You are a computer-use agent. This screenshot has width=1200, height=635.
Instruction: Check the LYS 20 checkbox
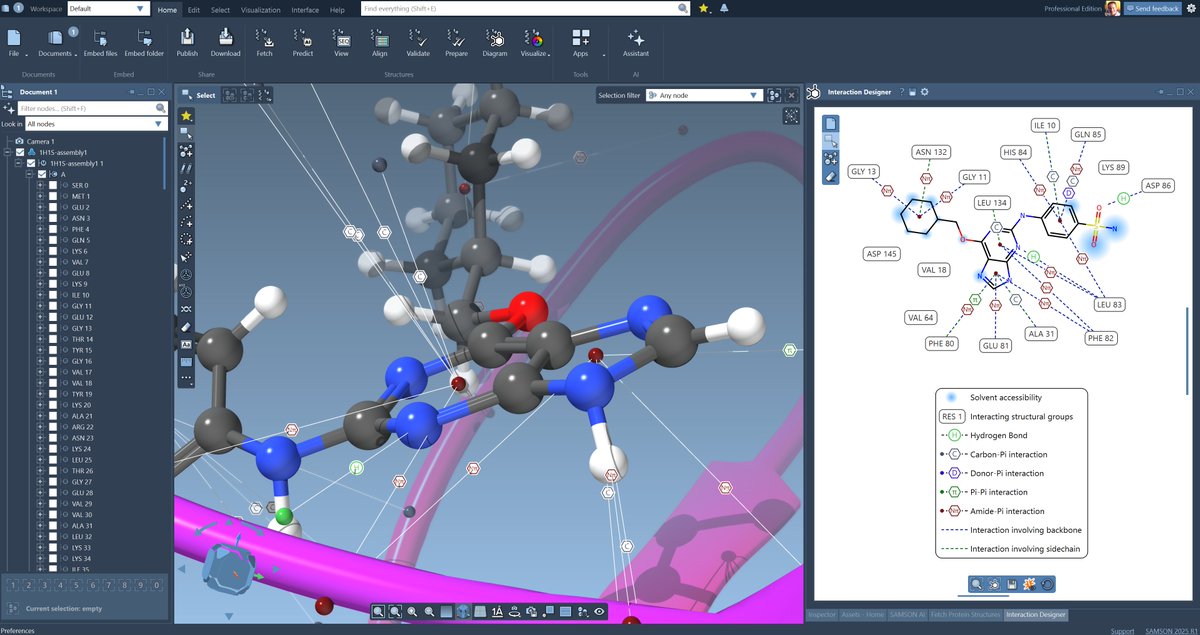coord(53,405)
